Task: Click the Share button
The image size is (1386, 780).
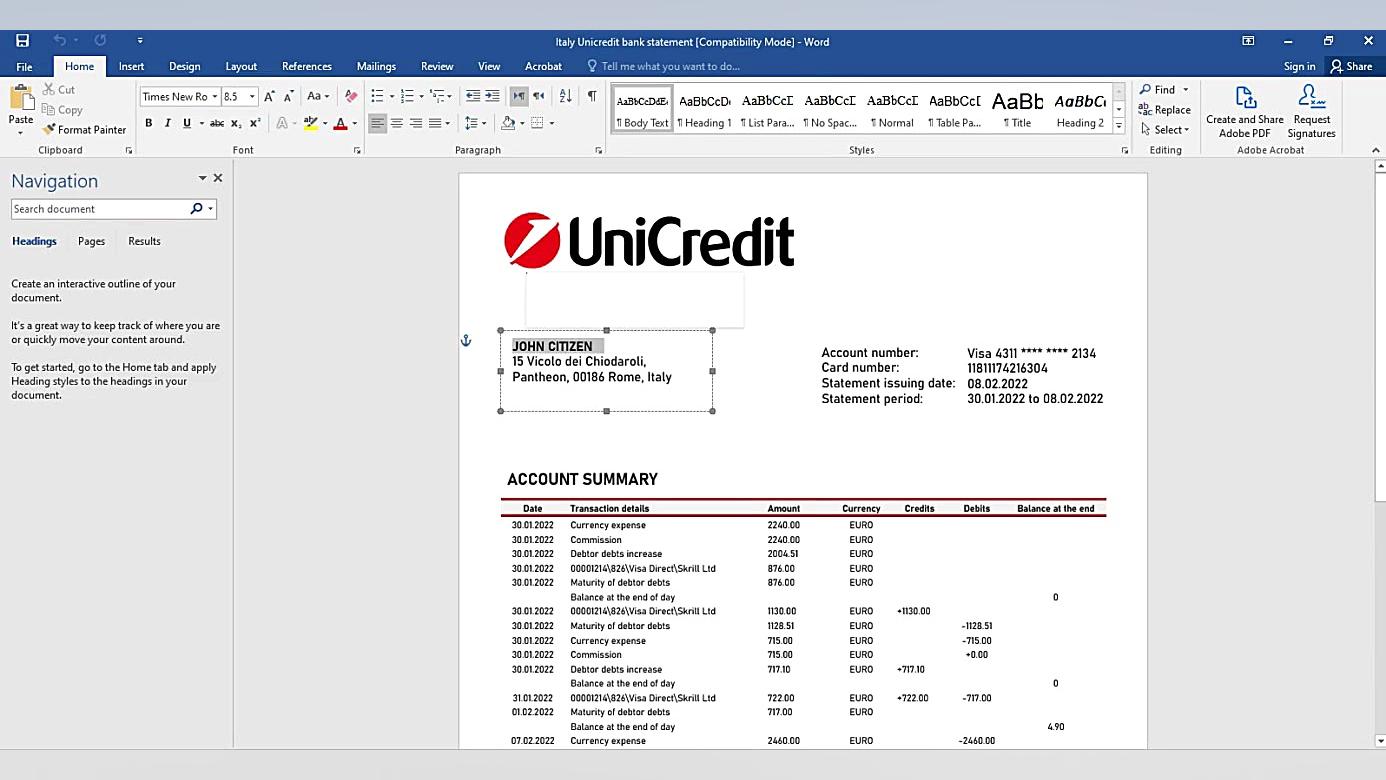Action: pyautogui.click(x=1351, y=66)
